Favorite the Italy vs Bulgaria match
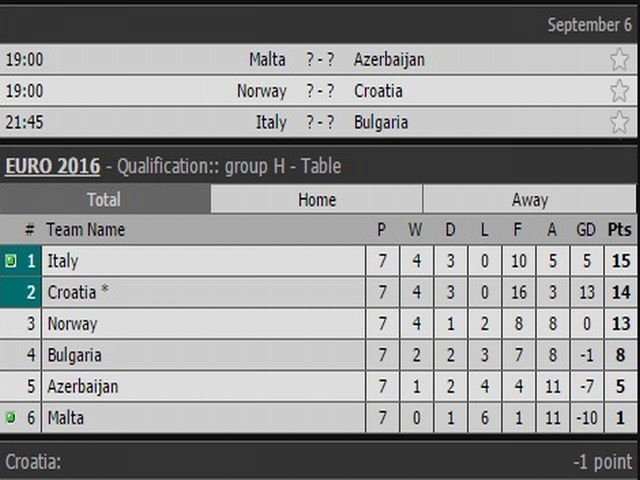The width and height of the screenshot is (640, 480). [x=619, y=122]
